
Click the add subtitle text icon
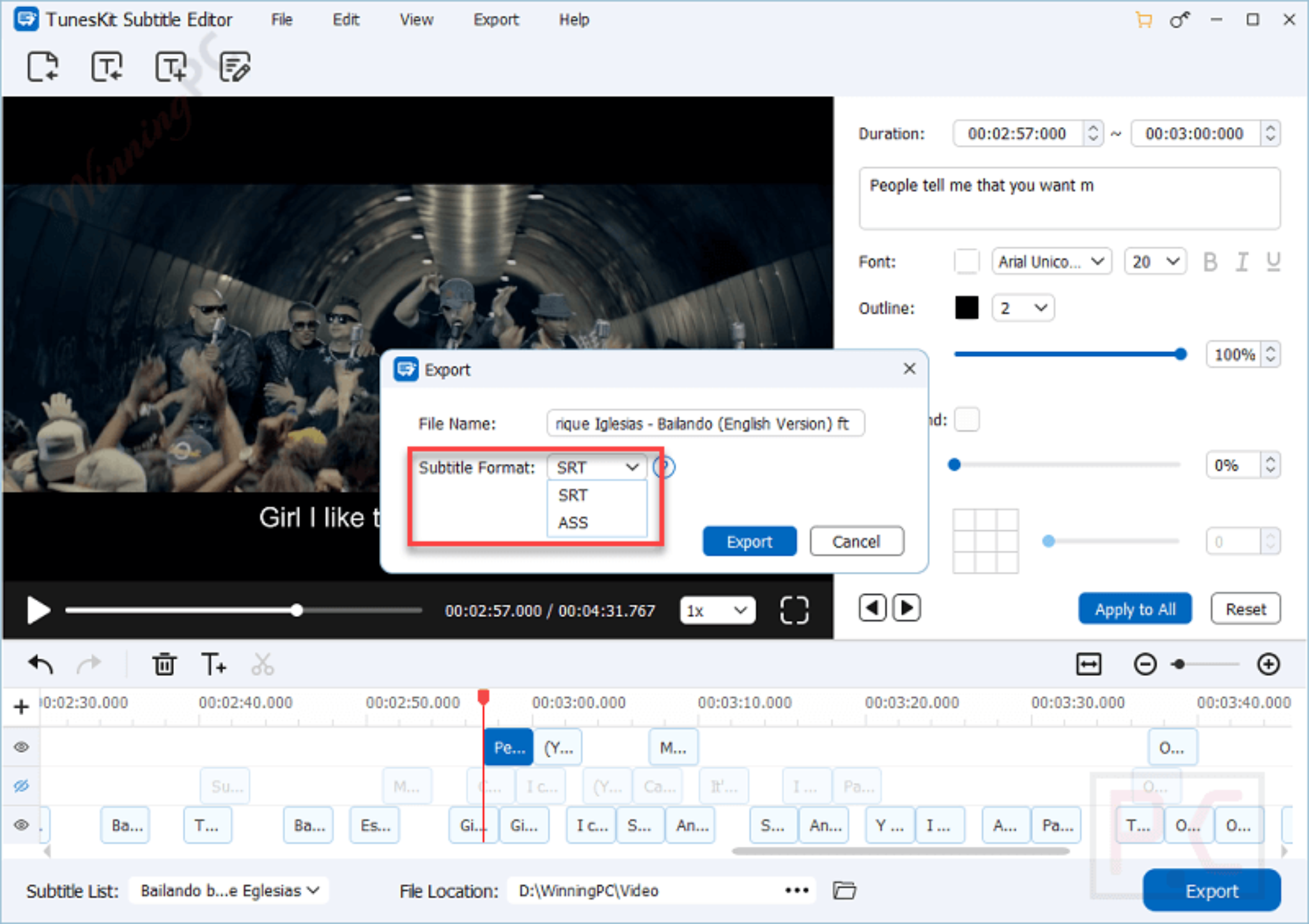coord(106,66)
